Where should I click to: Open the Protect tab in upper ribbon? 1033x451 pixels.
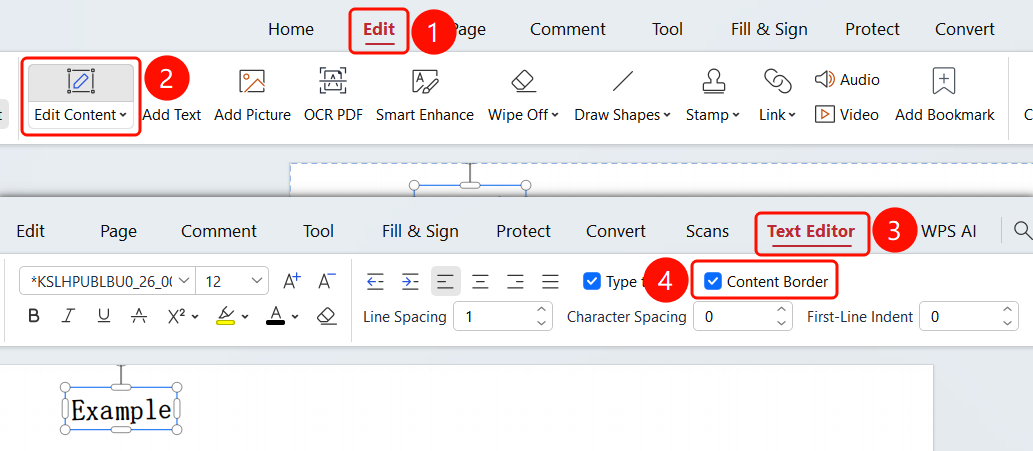click(x=872, y=29)
